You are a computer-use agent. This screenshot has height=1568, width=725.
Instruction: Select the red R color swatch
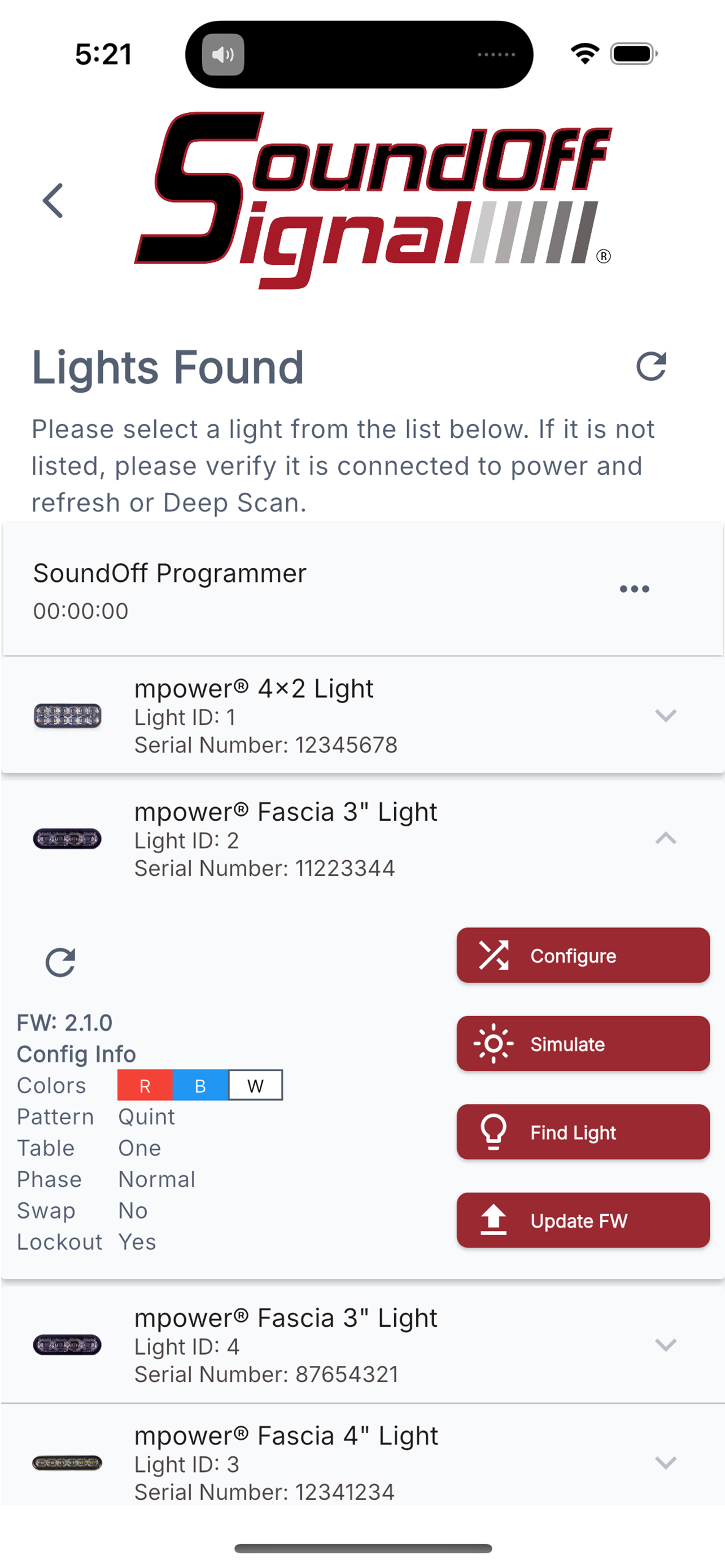(x=145, y=1085)
